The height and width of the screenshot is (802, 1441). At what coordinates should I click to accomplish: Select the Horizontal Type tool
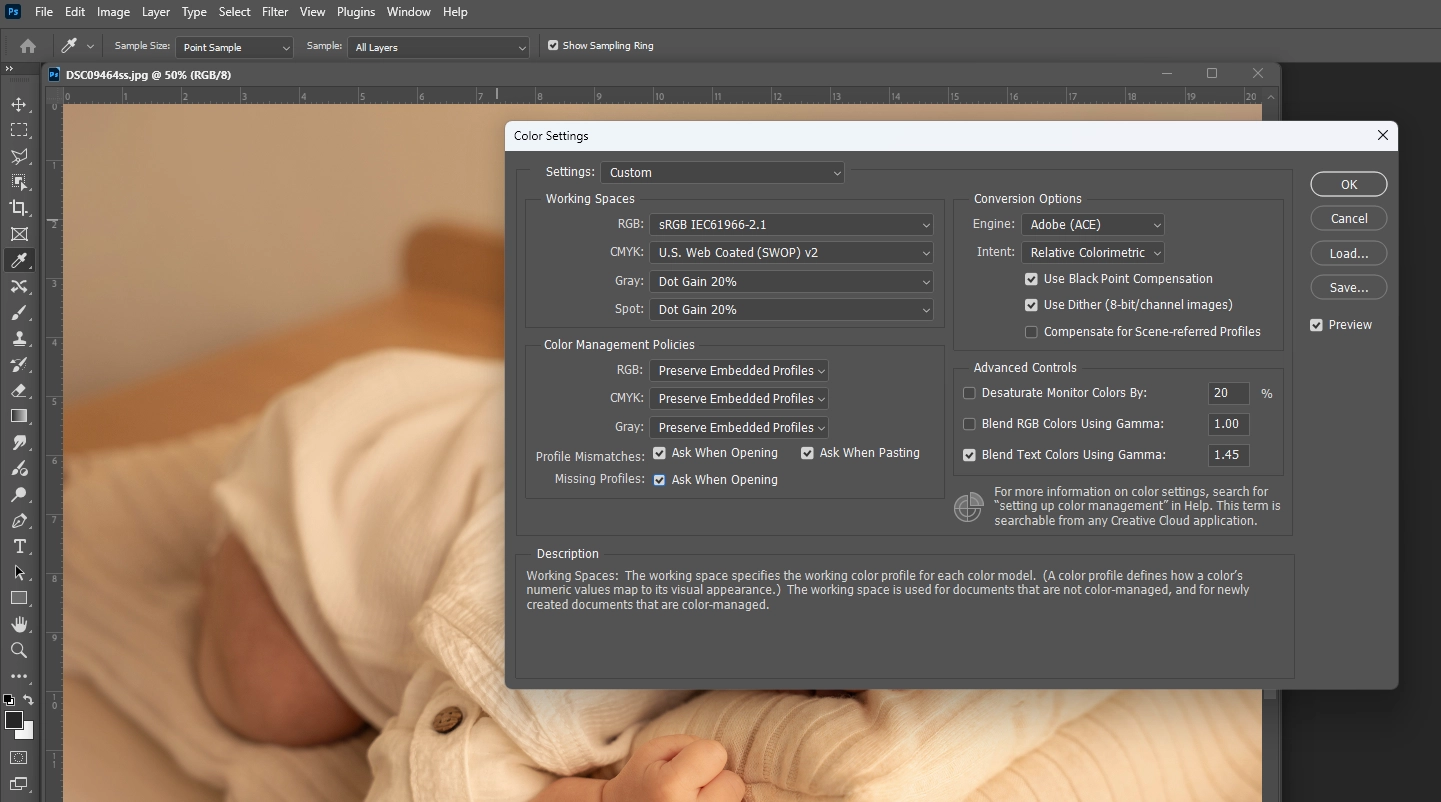pyautogui.click(x=19, y=547)
